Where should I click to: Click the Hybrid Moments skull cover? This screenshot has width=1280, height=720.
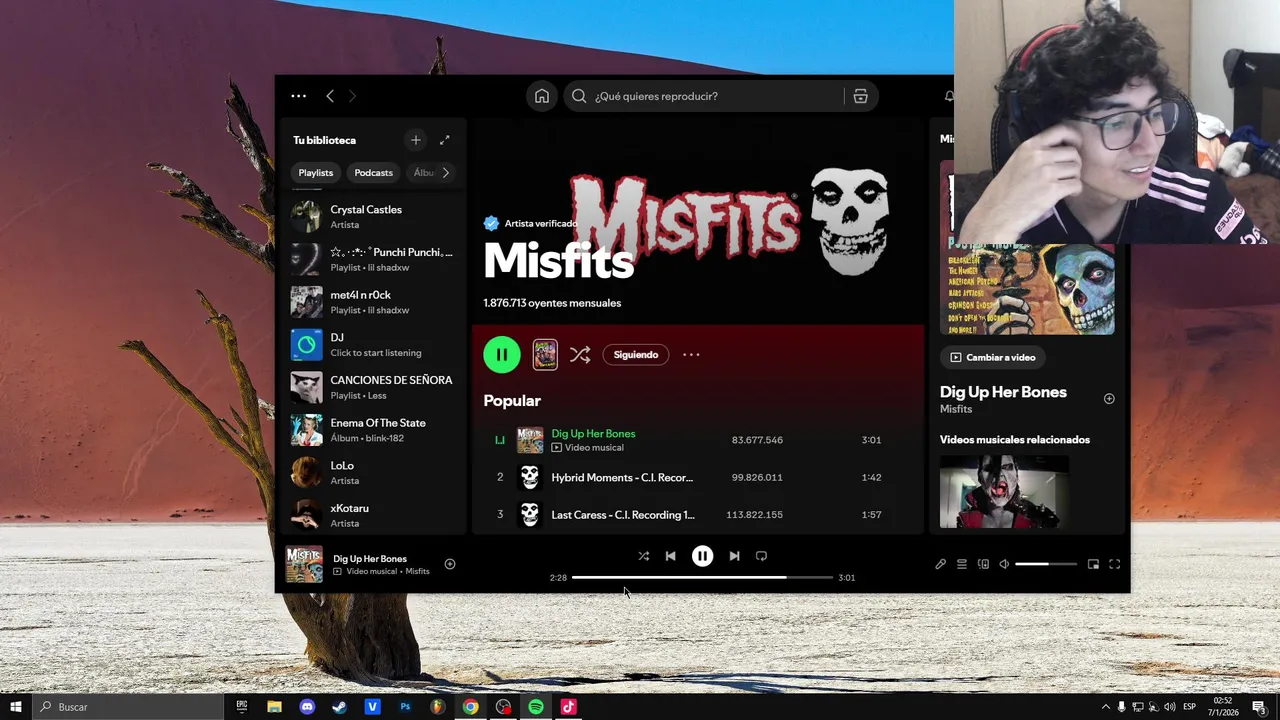click(530, 477)
